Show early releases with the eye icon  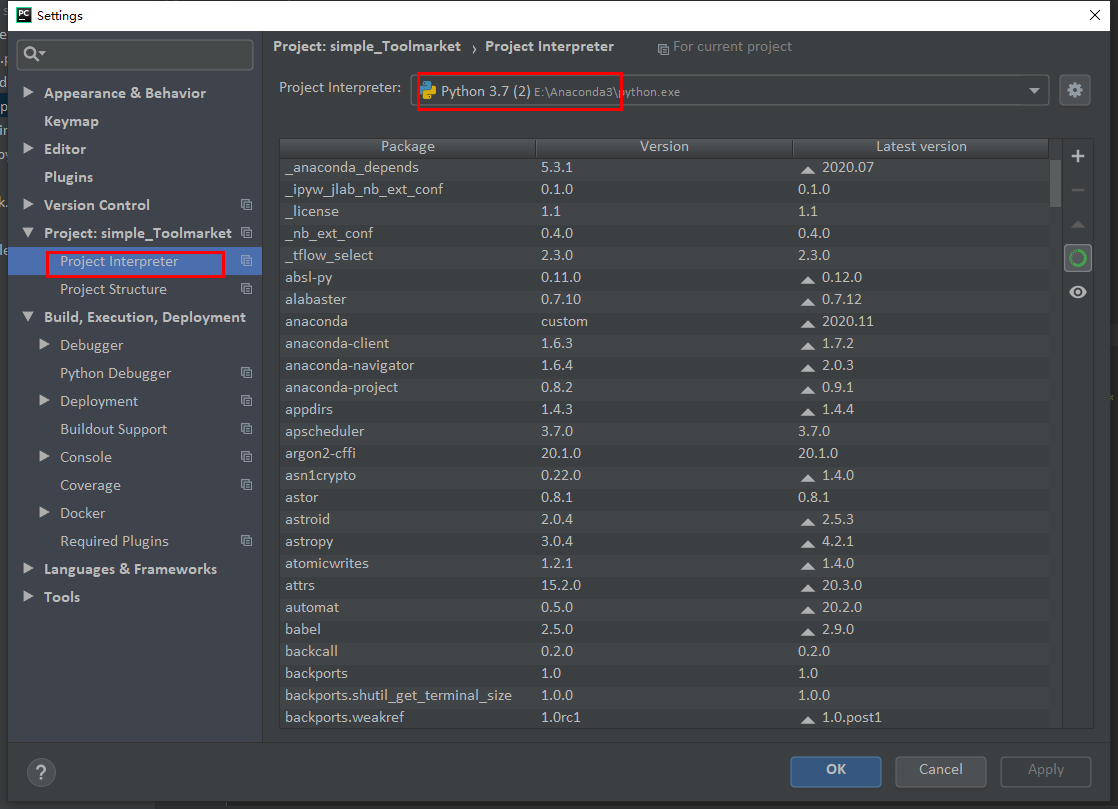pyautogui.click(x=1077, y=292)
